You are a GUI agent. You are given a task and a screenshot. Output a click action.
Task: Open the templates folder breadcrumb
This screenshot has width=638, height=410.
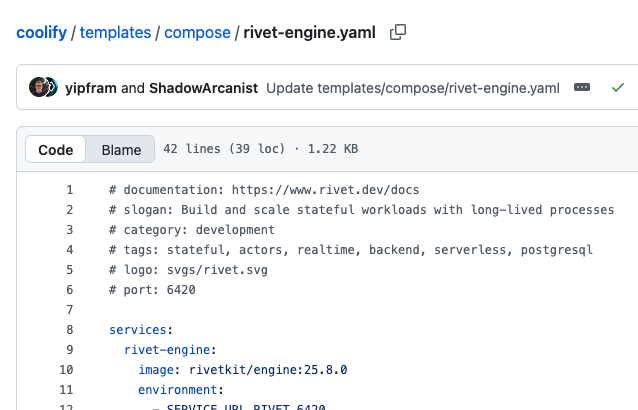point(115,32)
